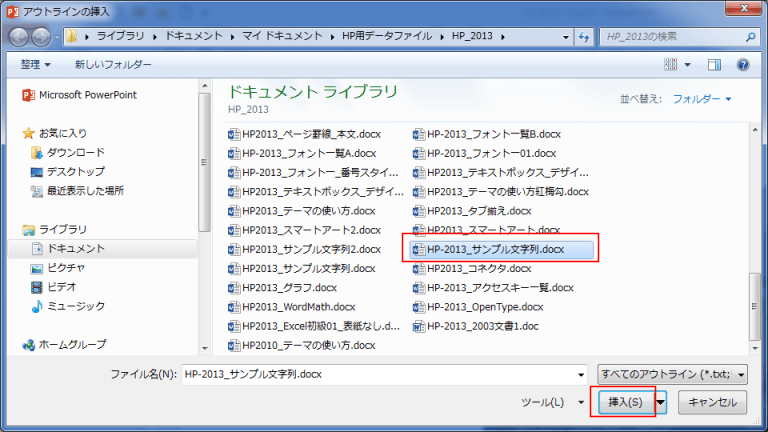
Task: Select HP2013_サンプル文字列.docx file
Action: (x=301, y=269)
